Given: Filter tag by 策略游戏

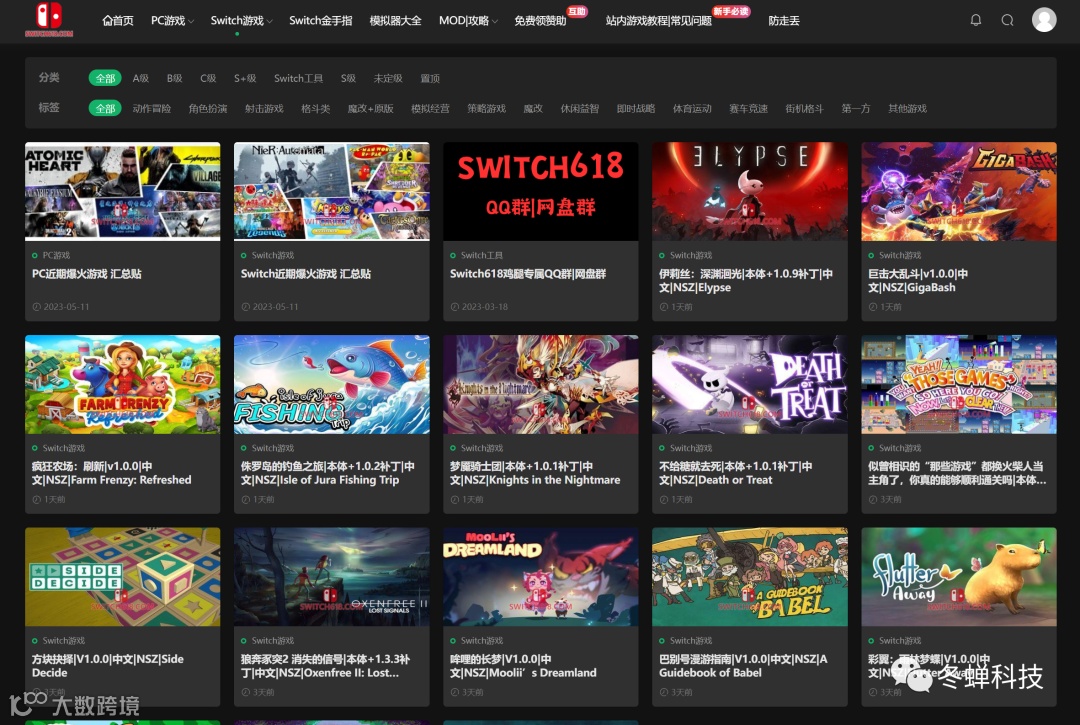Looking at the screenshot, I should pos(486,109).
